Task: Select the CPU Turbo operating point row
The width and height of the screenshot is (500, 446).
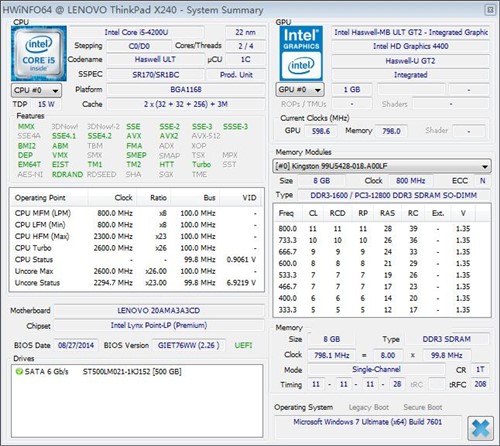Action: pyautogui.click(x=136, y=248)
